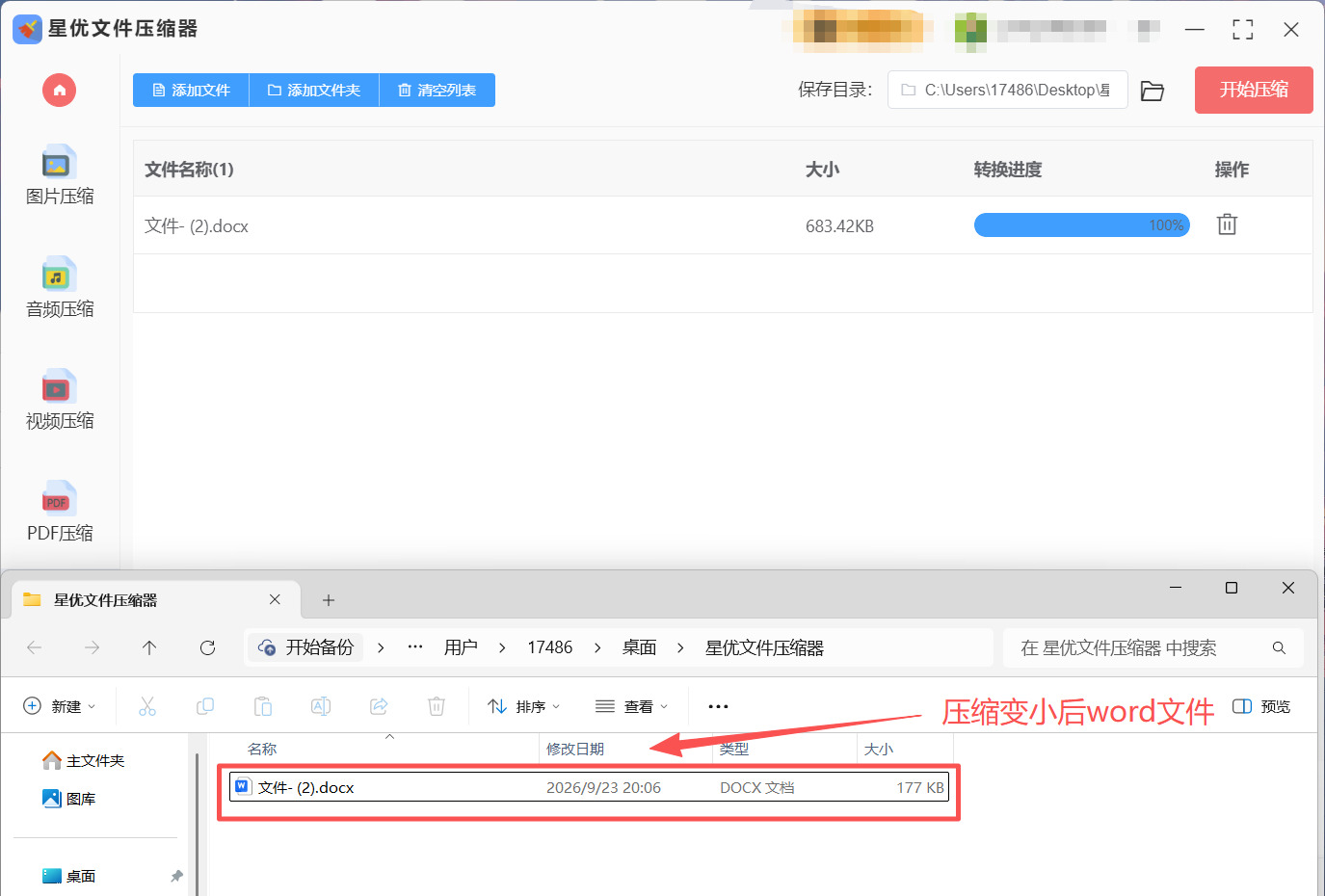
Task: Add a new Explorer tab
Action: tap(329, 600)
